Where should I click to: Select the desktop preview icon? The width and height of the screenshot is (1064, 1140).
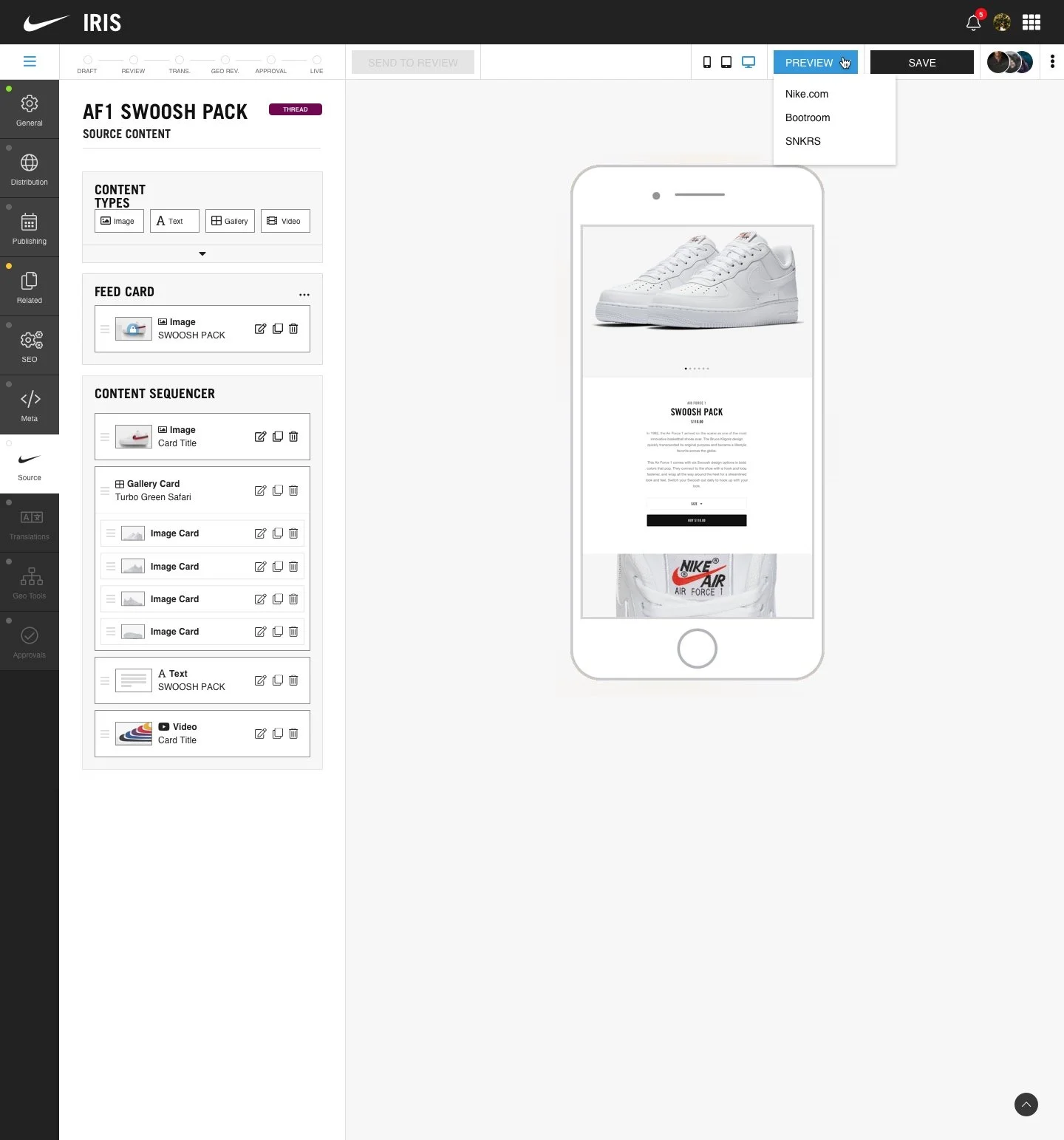coord(748,62)
